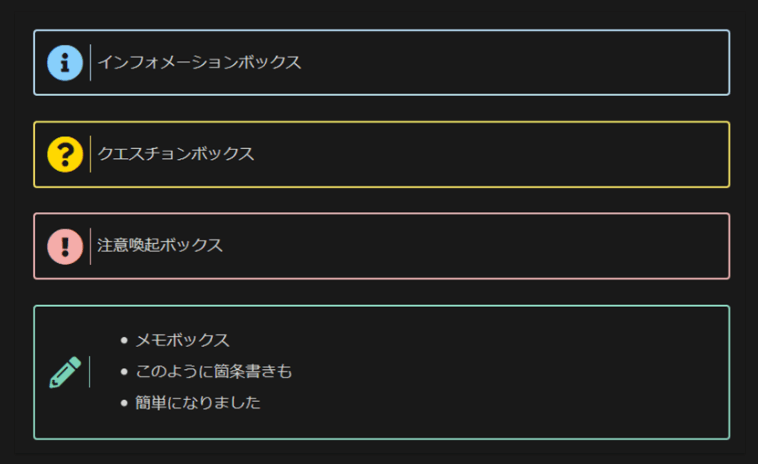
Task: Click the divider beside the information icon
Action: [x=91, y=62]
